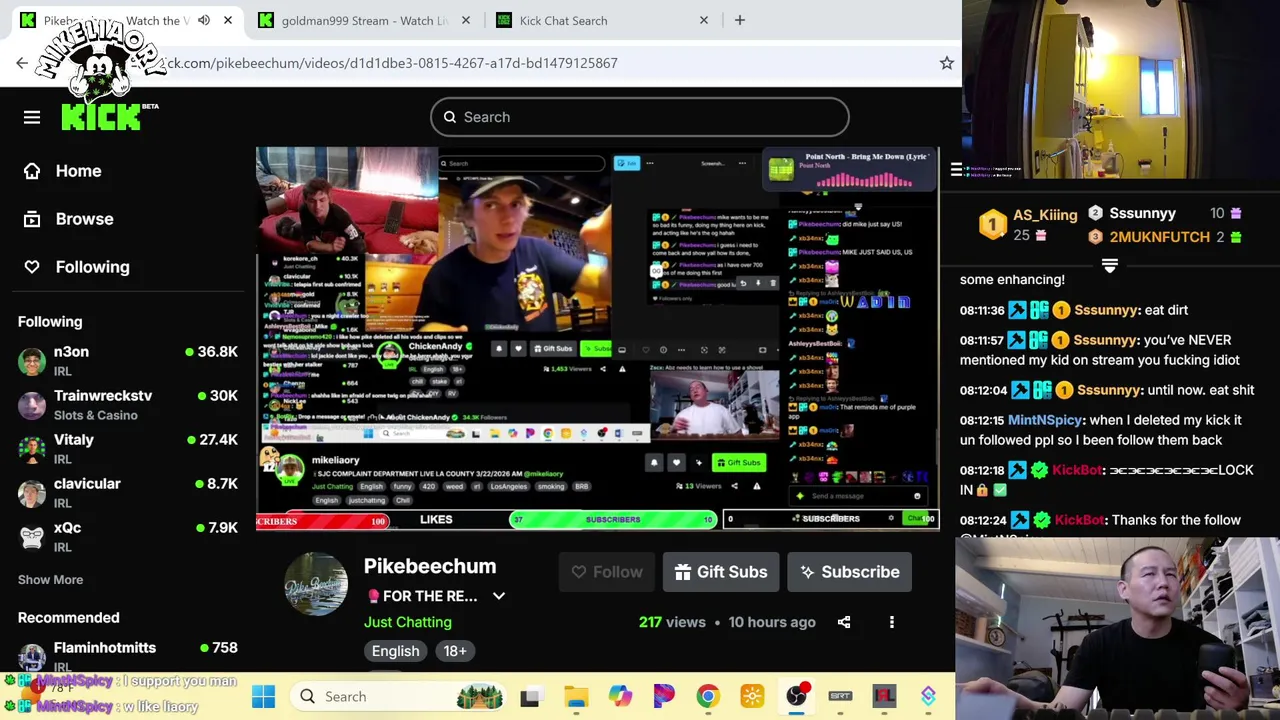Click the Kick logo
This screenshot has width=1280, height=720.
coord(100,117)
